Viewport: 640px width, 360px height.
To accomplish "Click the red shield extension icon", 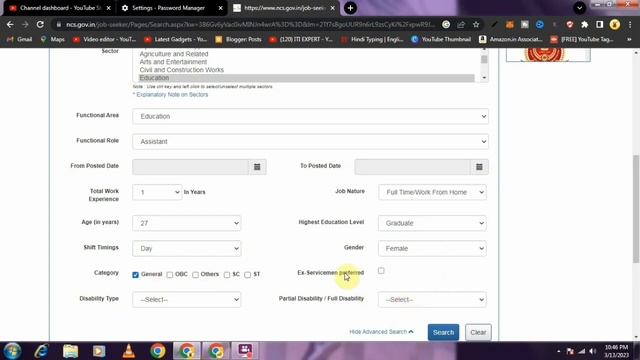I will tap(570, 24).
